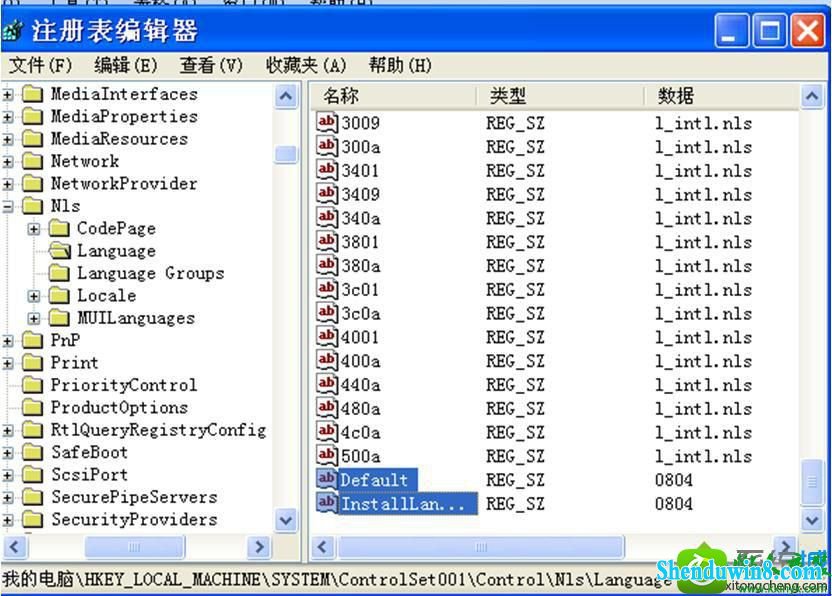The image size is (832, 596).
Task: Click the string icon of value 300a
Action: coord(327,146)
